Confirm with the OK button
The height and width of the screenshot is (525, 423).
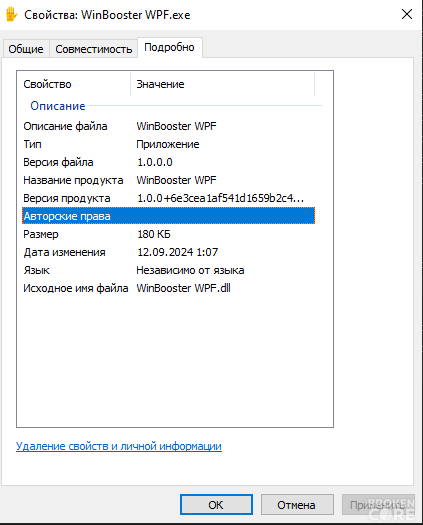coord(216,505)
